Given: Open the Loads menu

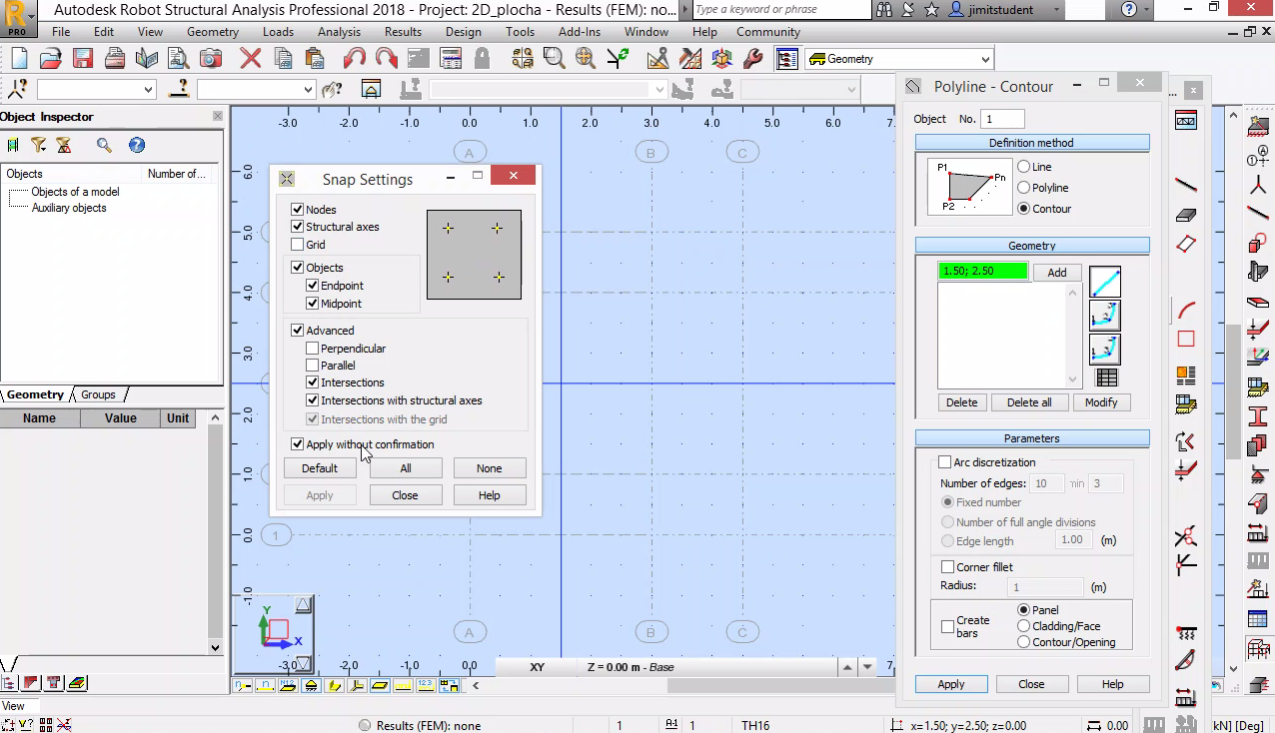Looking at the screenshot, I should pyautogui.click(x=278, y=32).
